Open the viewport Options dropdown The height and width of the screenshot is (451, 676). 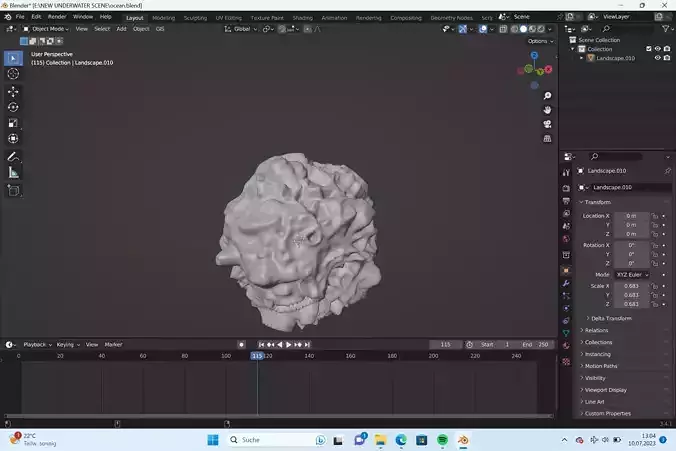pos(540,41)
